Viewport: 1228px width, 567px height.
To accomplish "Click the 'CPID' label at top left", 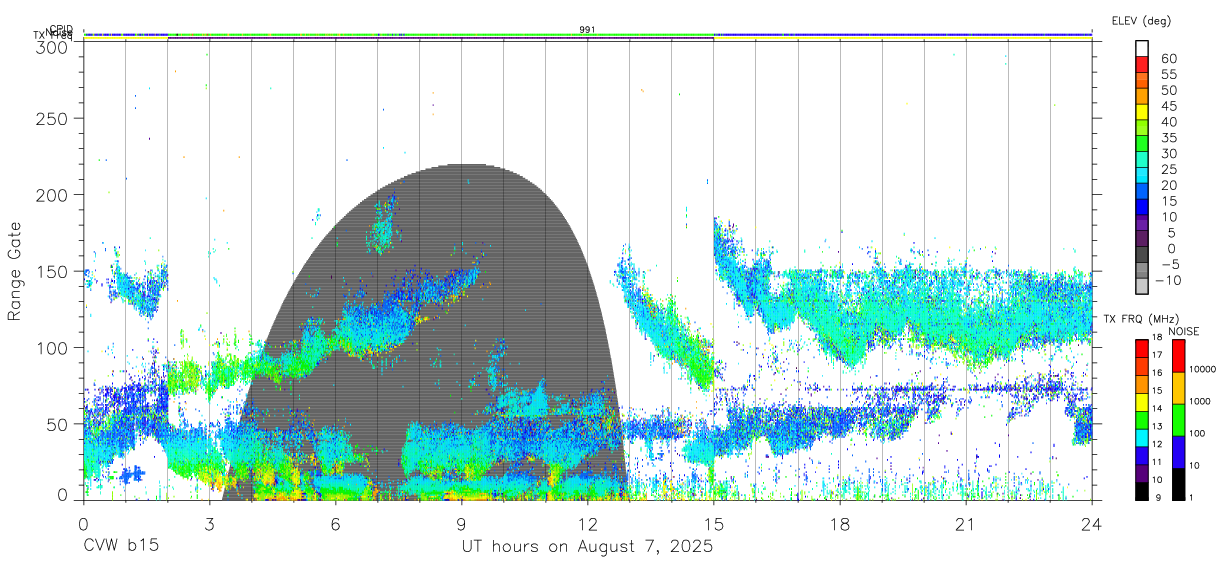I will click(61, 29).
